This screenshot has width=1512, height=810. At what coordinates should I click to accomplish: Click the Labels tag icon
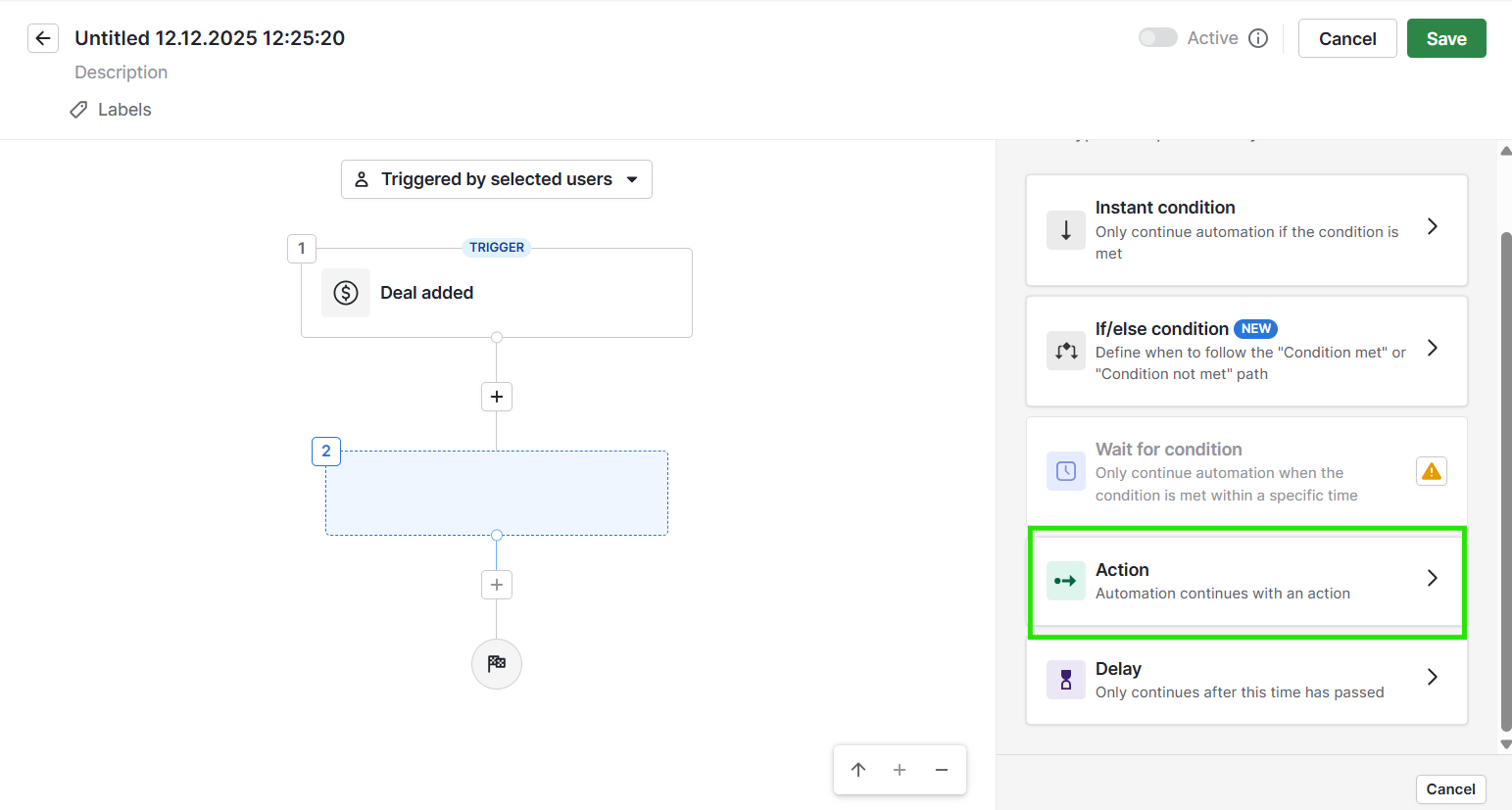(78, 110)
